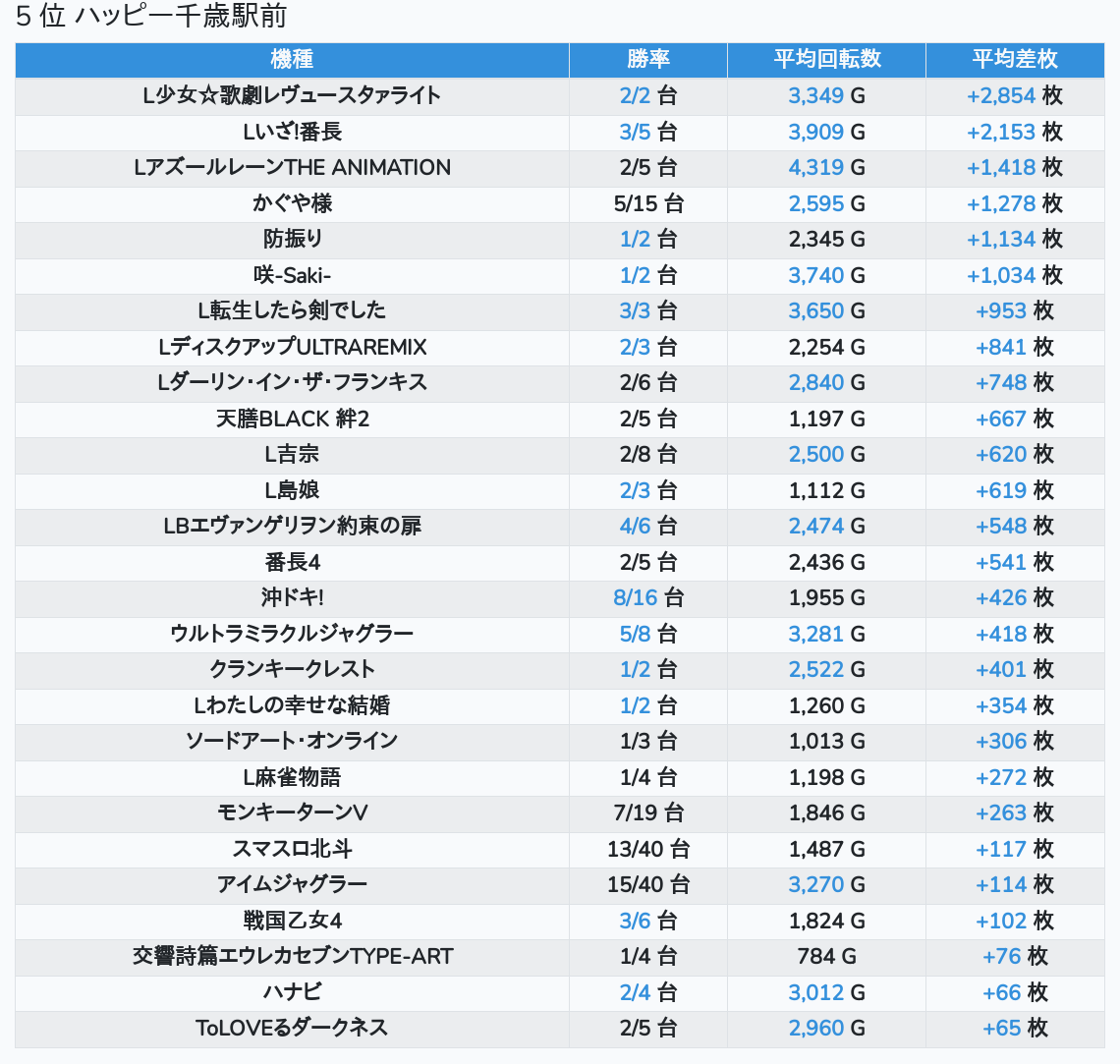
Task: Click ウルトラミラクルジャグラー machine name
Action: (x=292, y=634)
